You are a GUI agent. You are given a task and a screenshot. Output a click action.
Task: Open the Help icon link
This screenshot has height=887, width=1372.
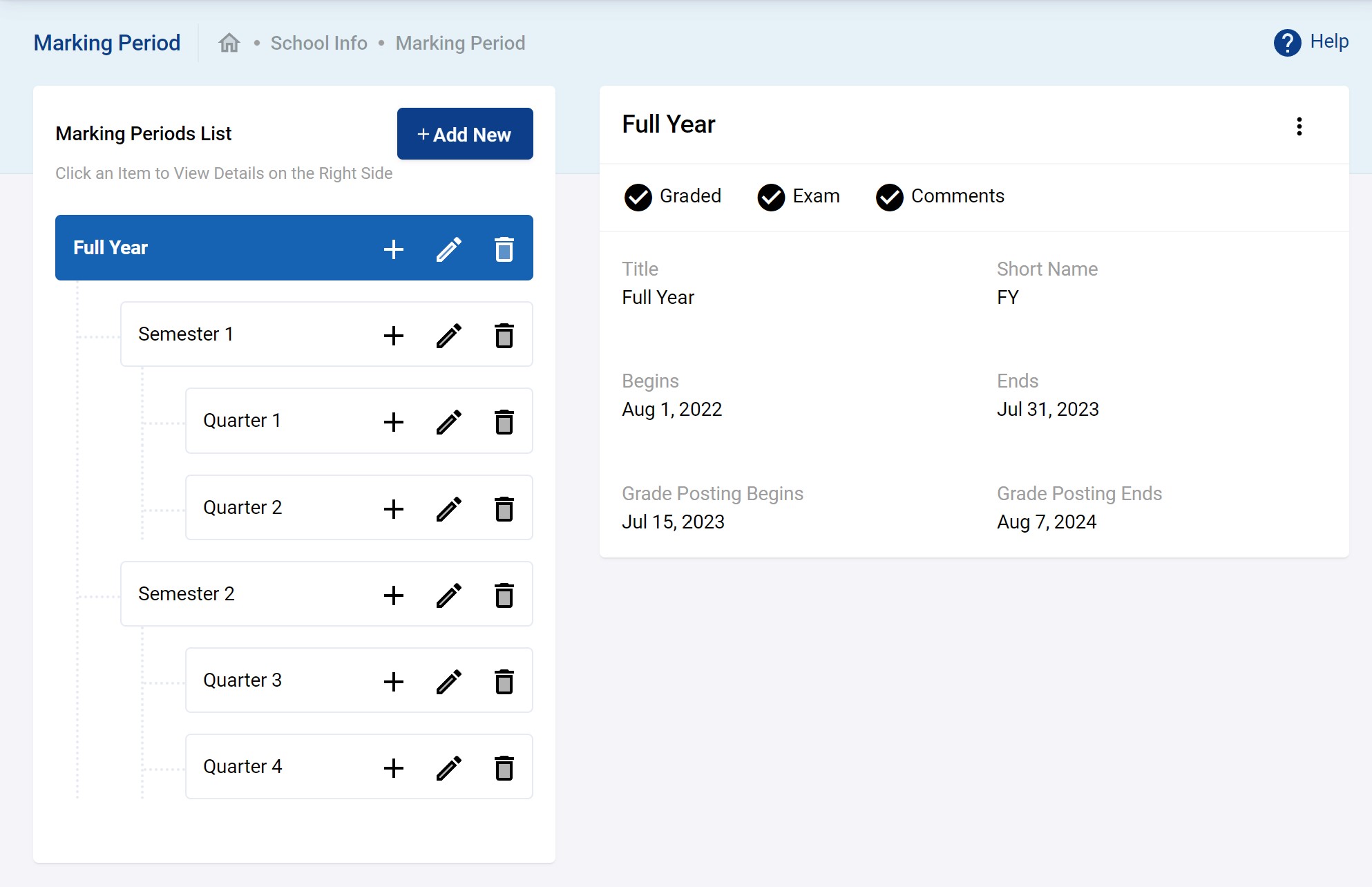tap(1287, 43)
